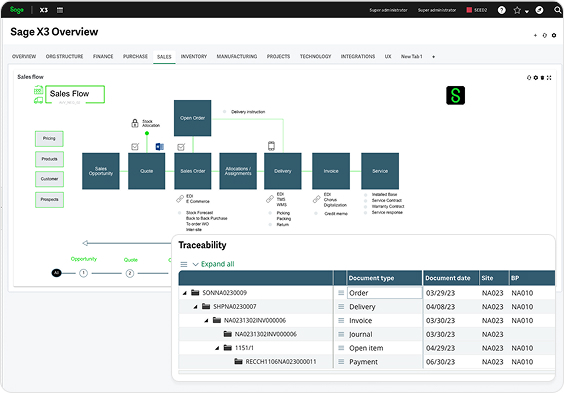The width and height of the screenshot is (564, 393).
Task: Open the MANUFACTURING tab
Action: coord(237,56)
